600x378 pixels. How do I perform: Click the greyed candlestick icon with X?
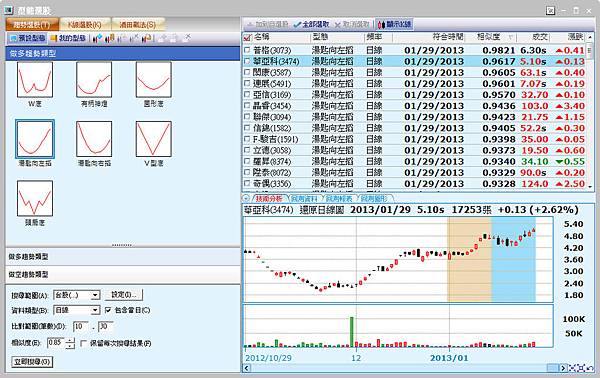pyautogui.click(x=134, y=38)
